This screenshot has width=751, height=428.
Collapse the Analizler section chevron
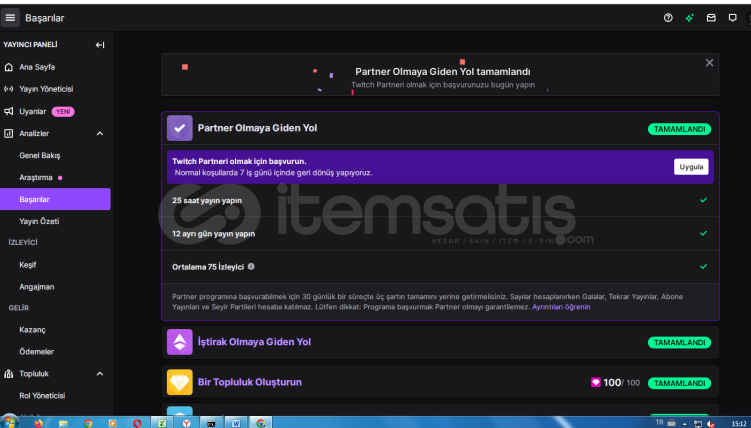pyautogui.click(x=100, y=134)
